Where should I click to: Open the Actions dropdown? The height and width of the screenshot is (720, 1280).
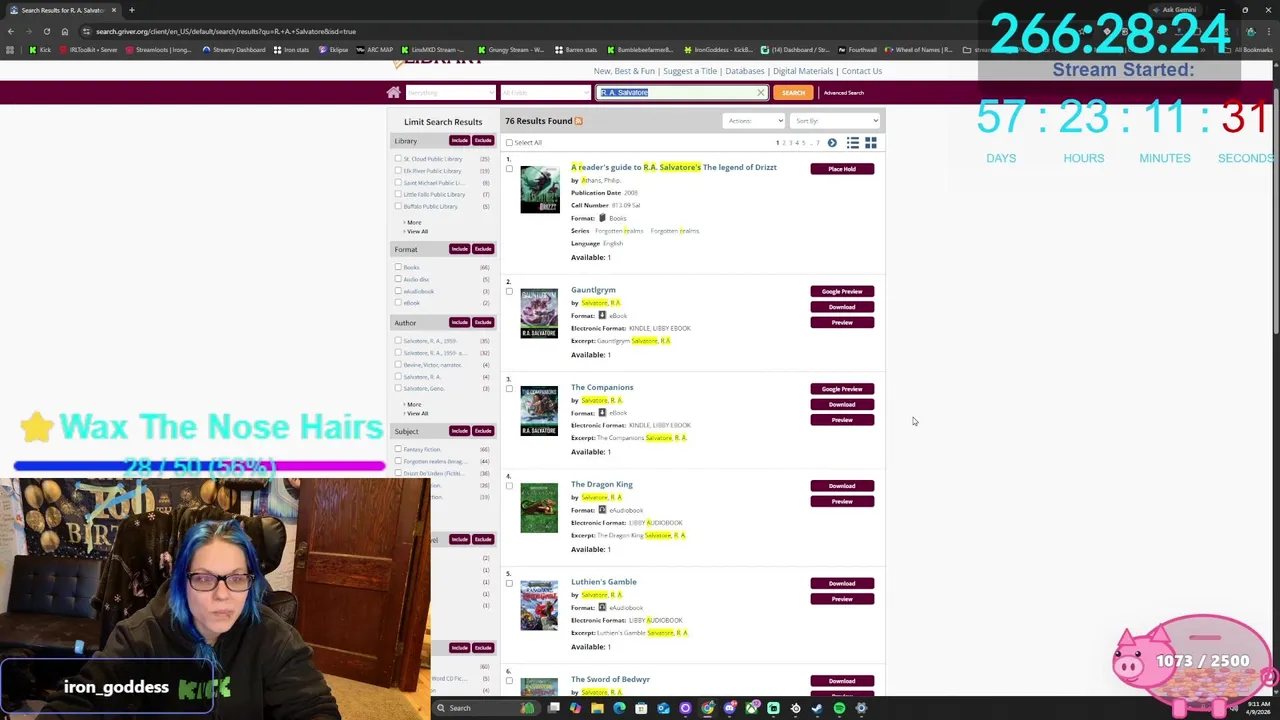pos(755,121)
